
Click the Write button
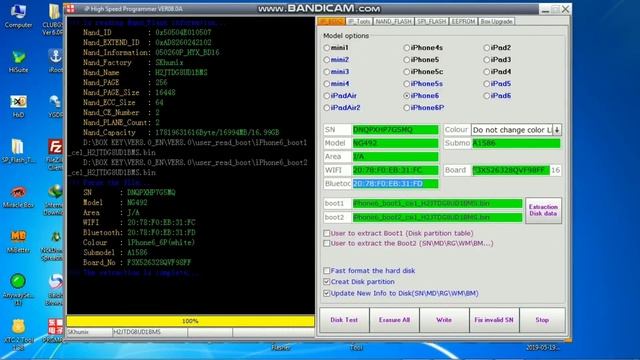pos(444,320)
